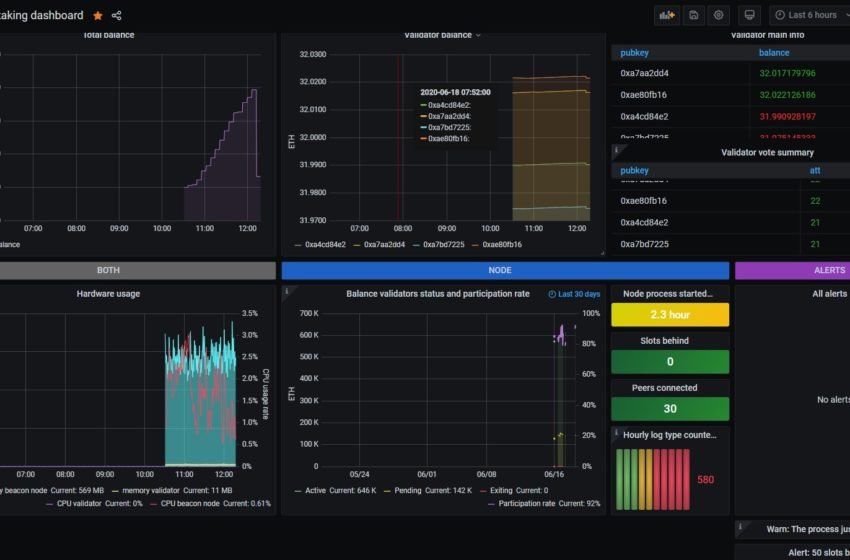
Task: Click the Peers connected panel title
Action: coord(664,388)
